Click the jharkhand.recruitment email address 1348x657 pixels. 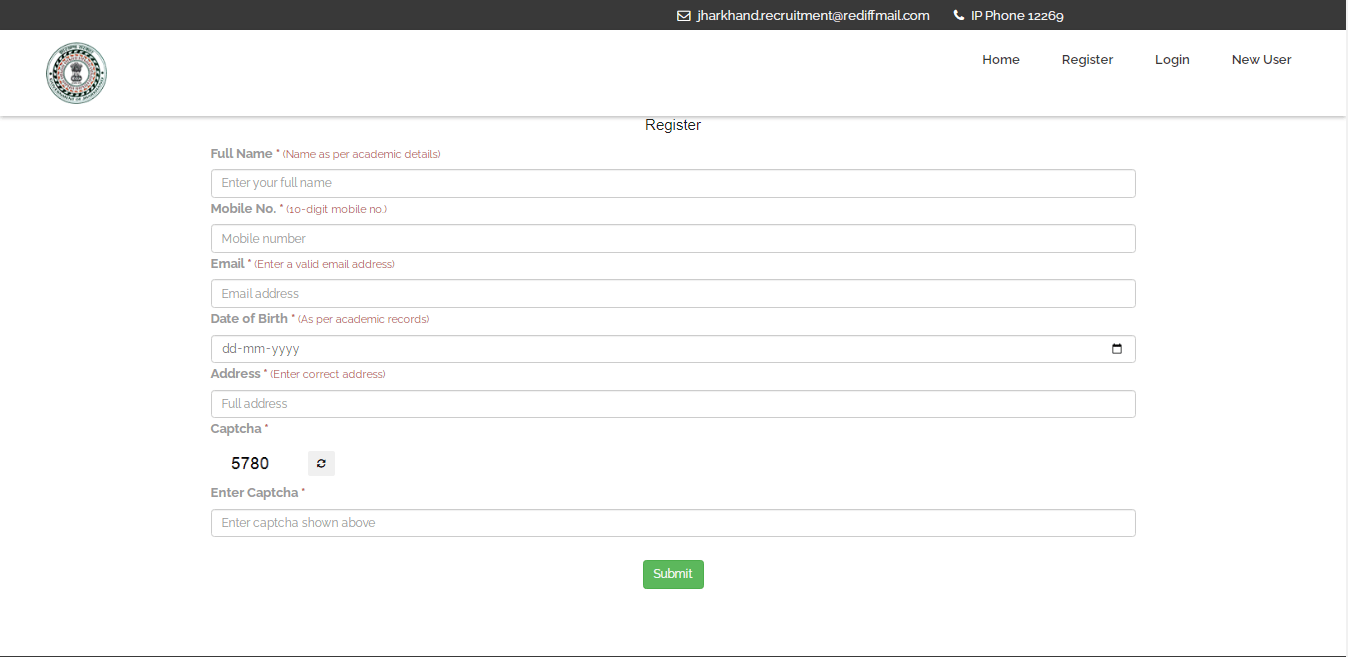[813, 16]
